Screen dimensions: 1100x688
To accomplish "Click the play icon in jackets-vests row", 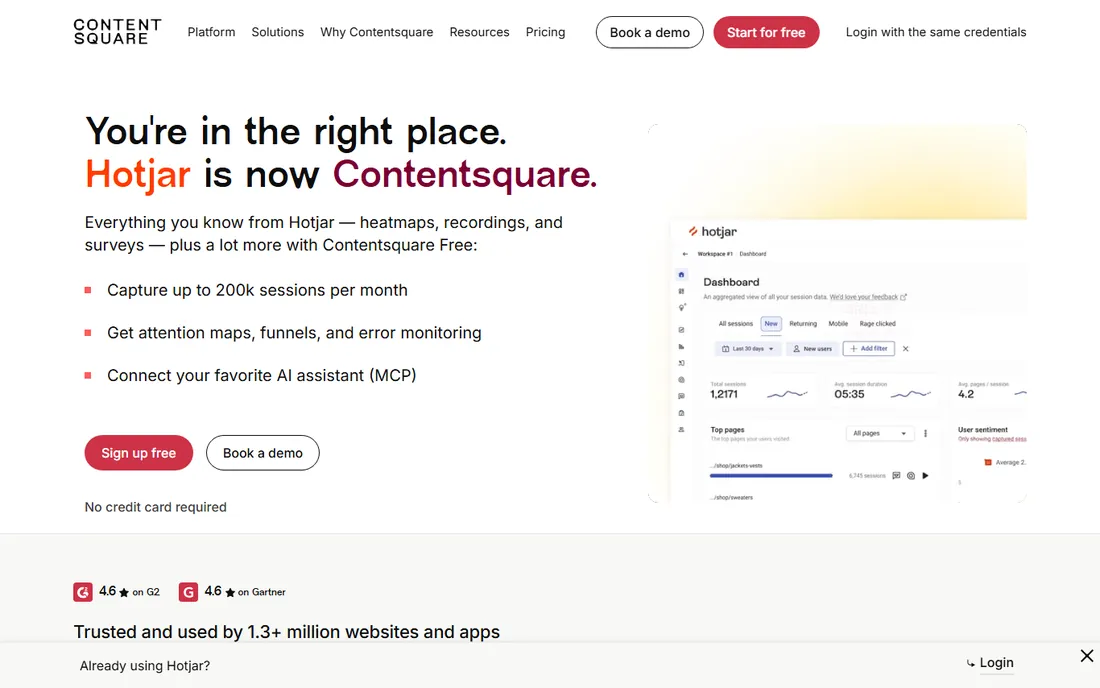I will click(x=925, y=475).
